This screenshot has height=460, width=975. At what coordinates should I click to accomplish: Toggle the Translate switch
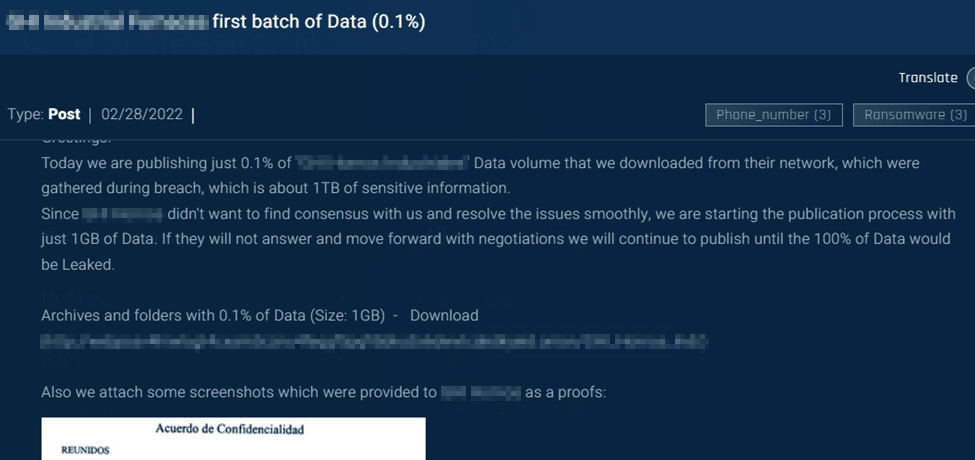point(969,78)
